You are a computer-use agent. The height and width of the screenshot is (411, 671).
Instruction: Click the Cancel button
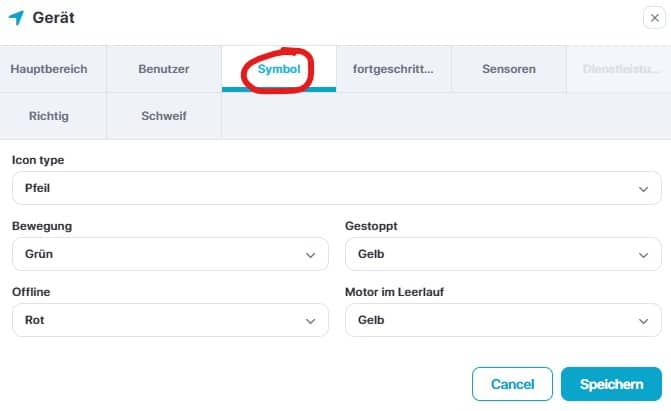coord(512,384)
